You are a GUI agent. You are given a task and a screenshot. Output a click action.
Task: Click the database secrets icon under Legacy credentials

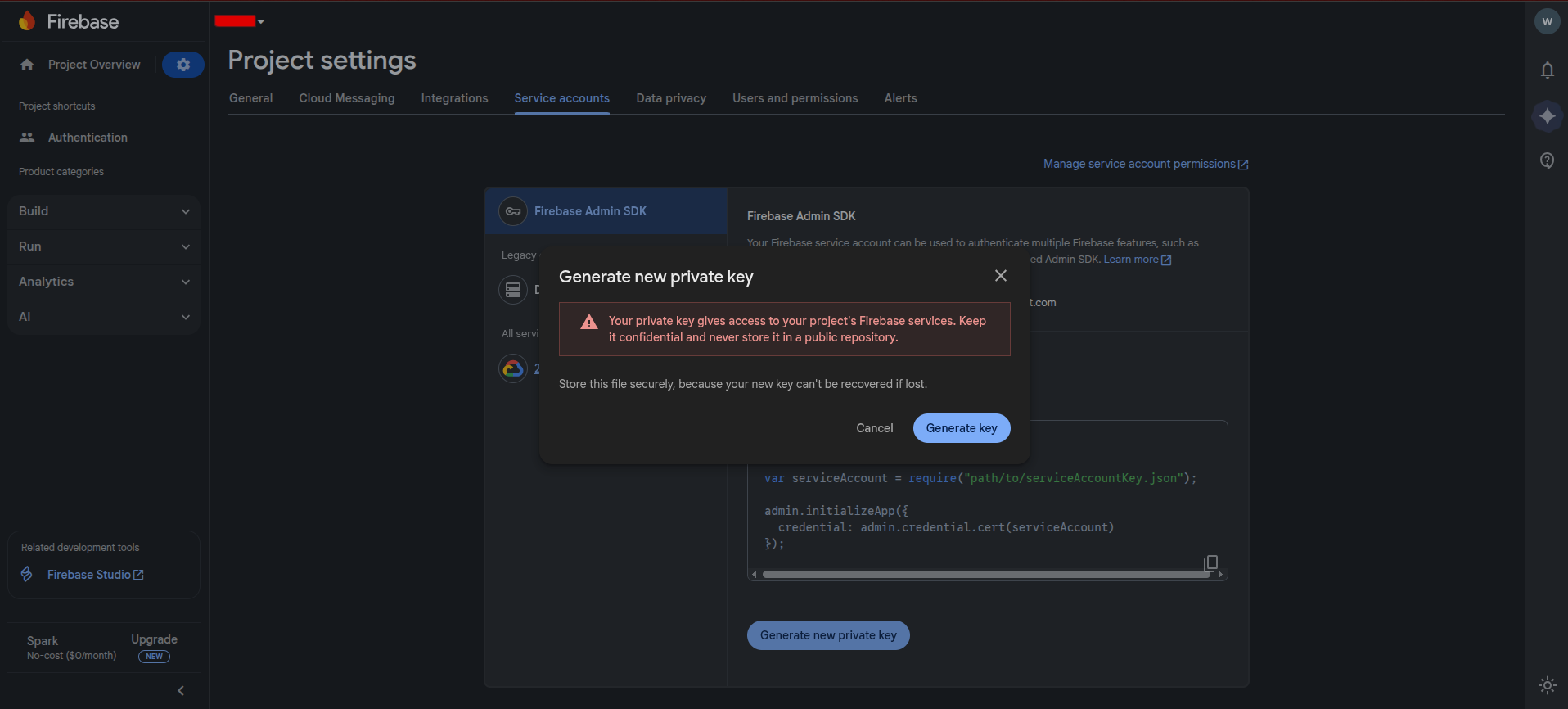pyautogui.click(x=513, y=290)
